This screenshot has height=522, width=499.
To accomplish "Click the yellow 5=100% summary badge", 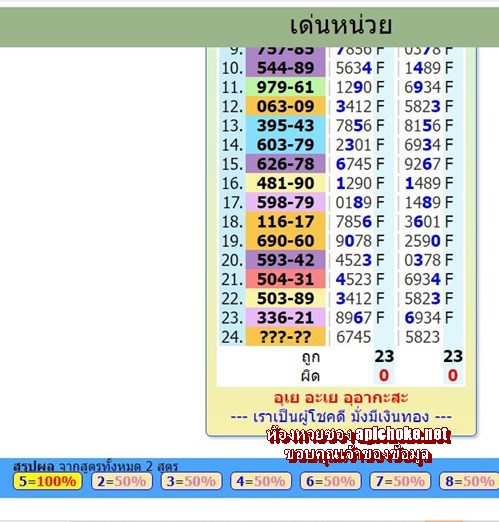I will (47, 481).
